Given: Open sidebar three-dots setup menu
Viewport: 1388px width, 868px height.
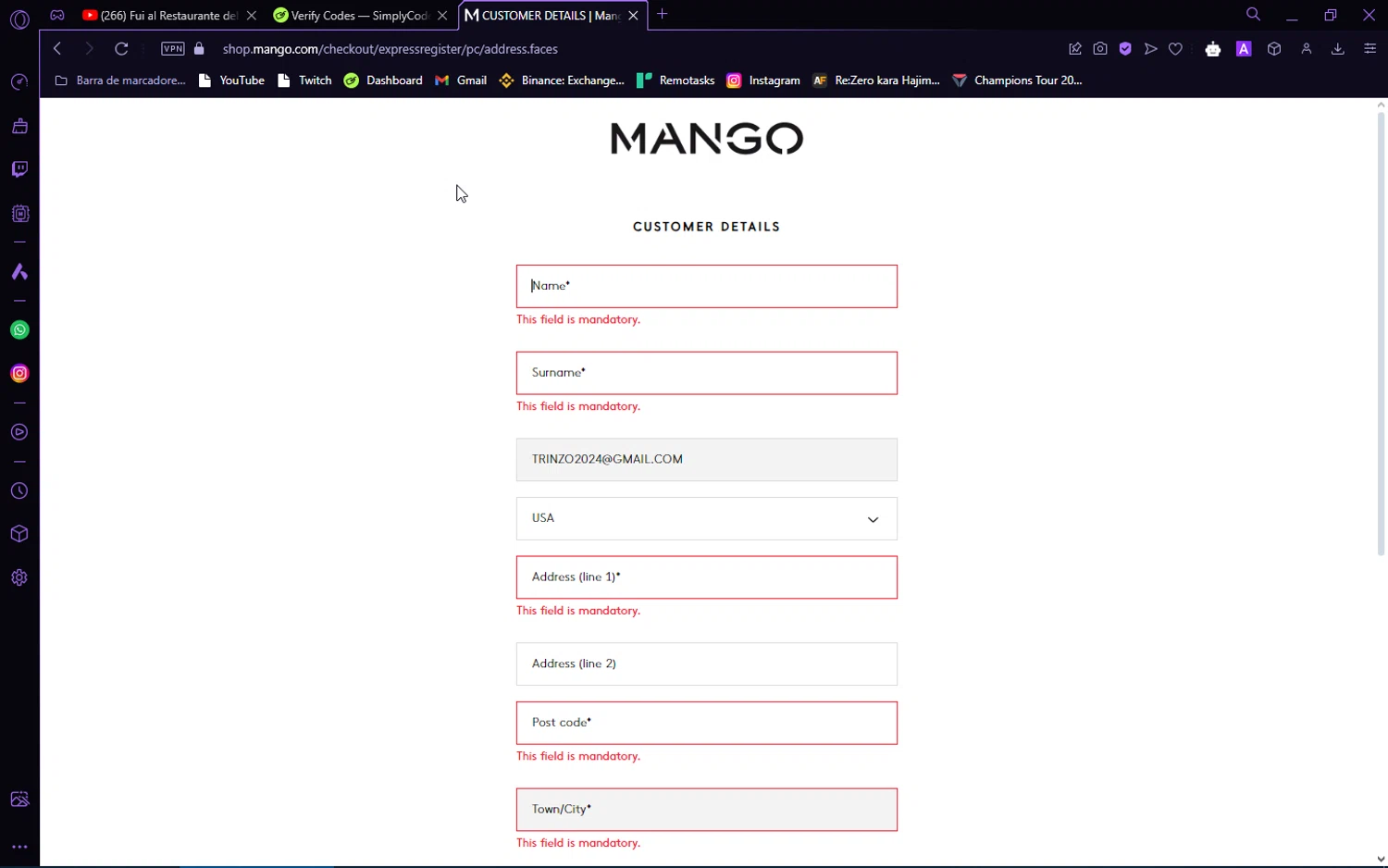Looking at the screenshot, I should point(19,847).
